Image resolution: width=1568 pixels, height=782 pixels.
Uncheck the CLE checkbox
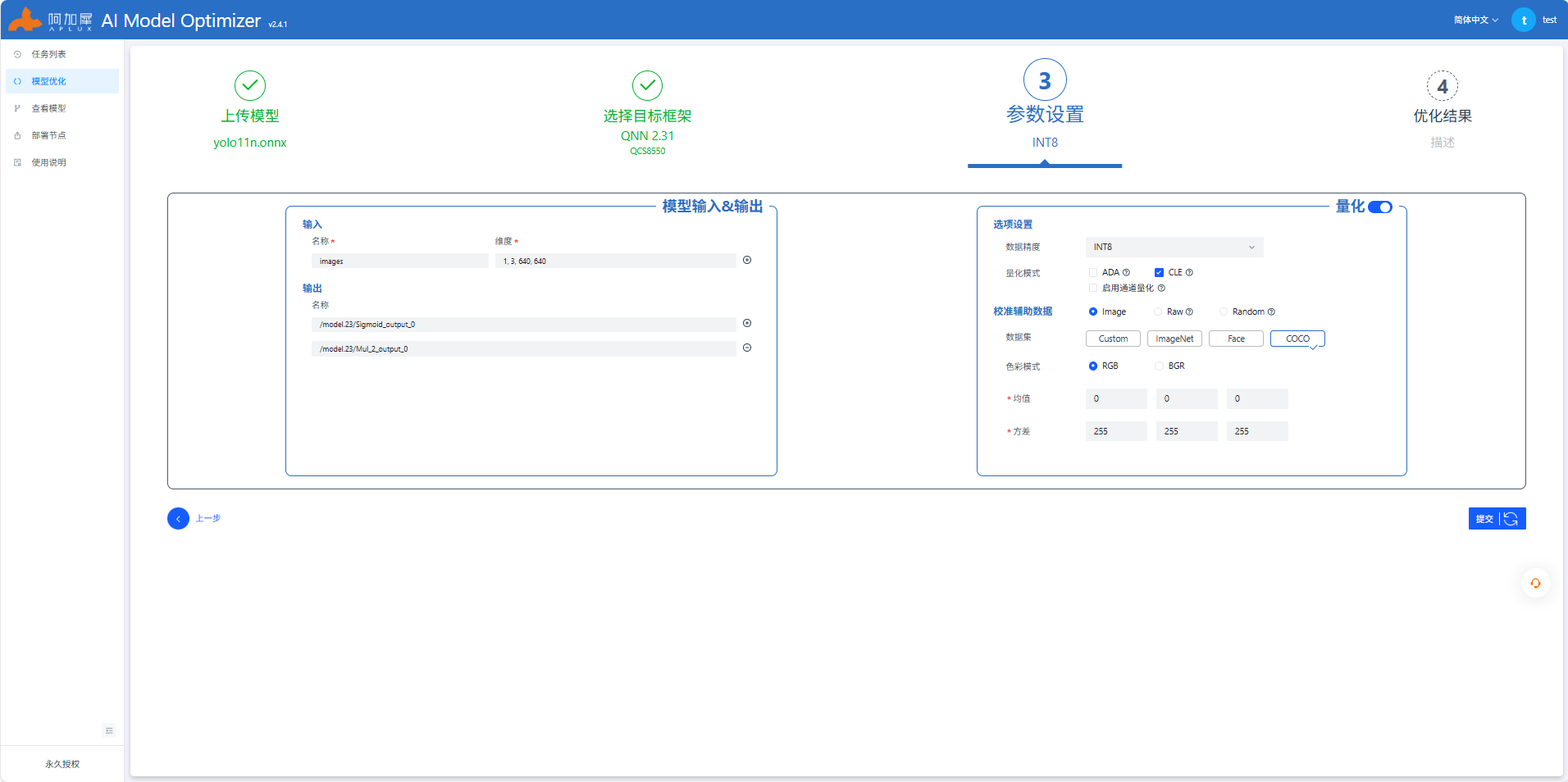tap(1159, 273)
